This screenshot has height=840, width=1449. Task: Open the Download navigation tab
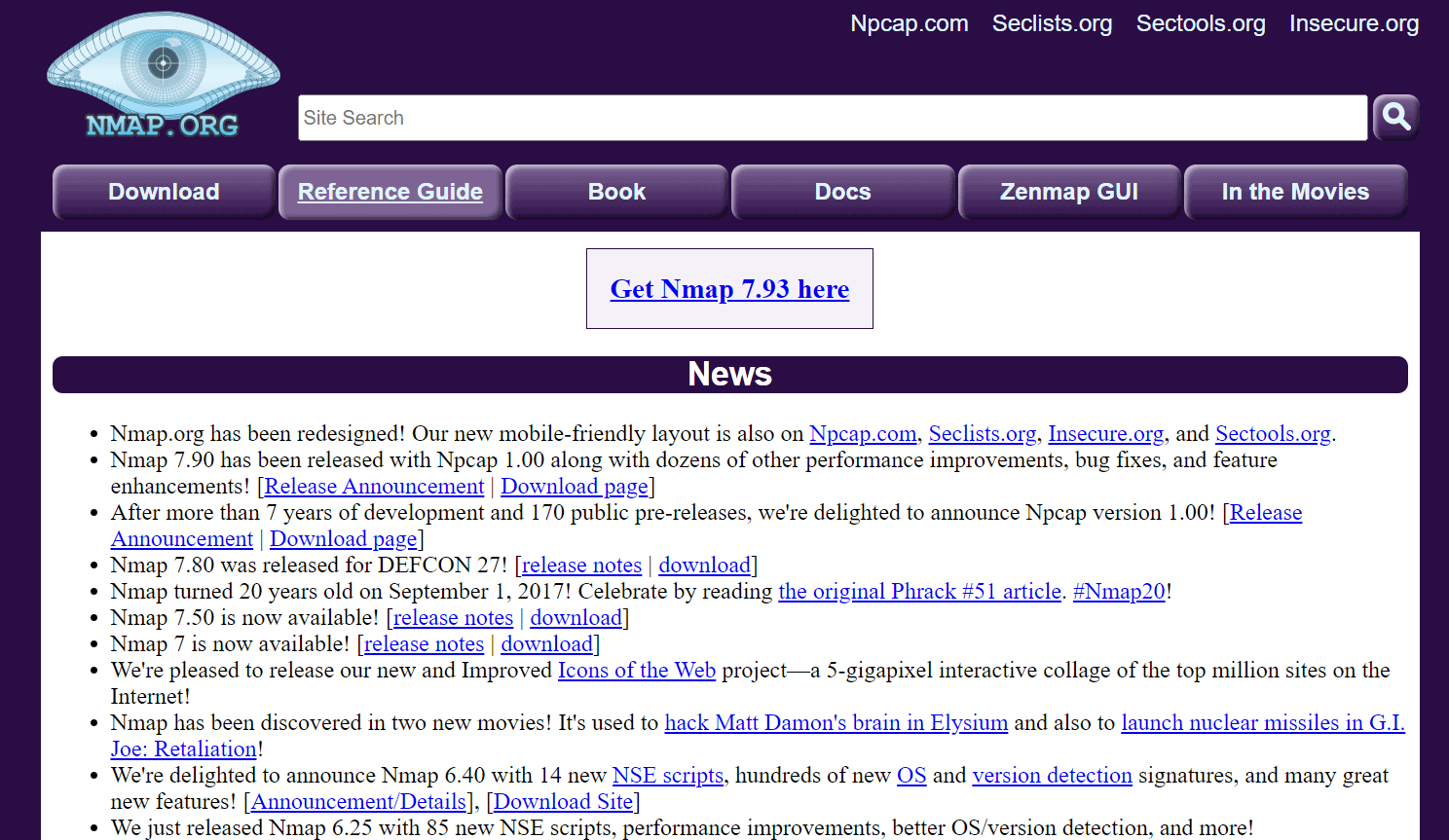[164, 192]
